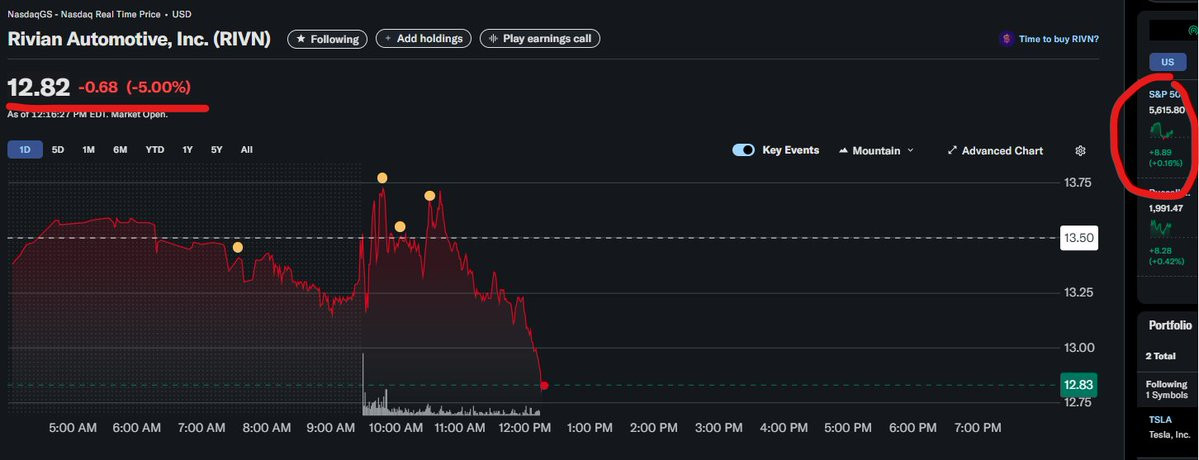Click the 13.25 price axis label
Screen dimensions: 1199x460
1079,293
